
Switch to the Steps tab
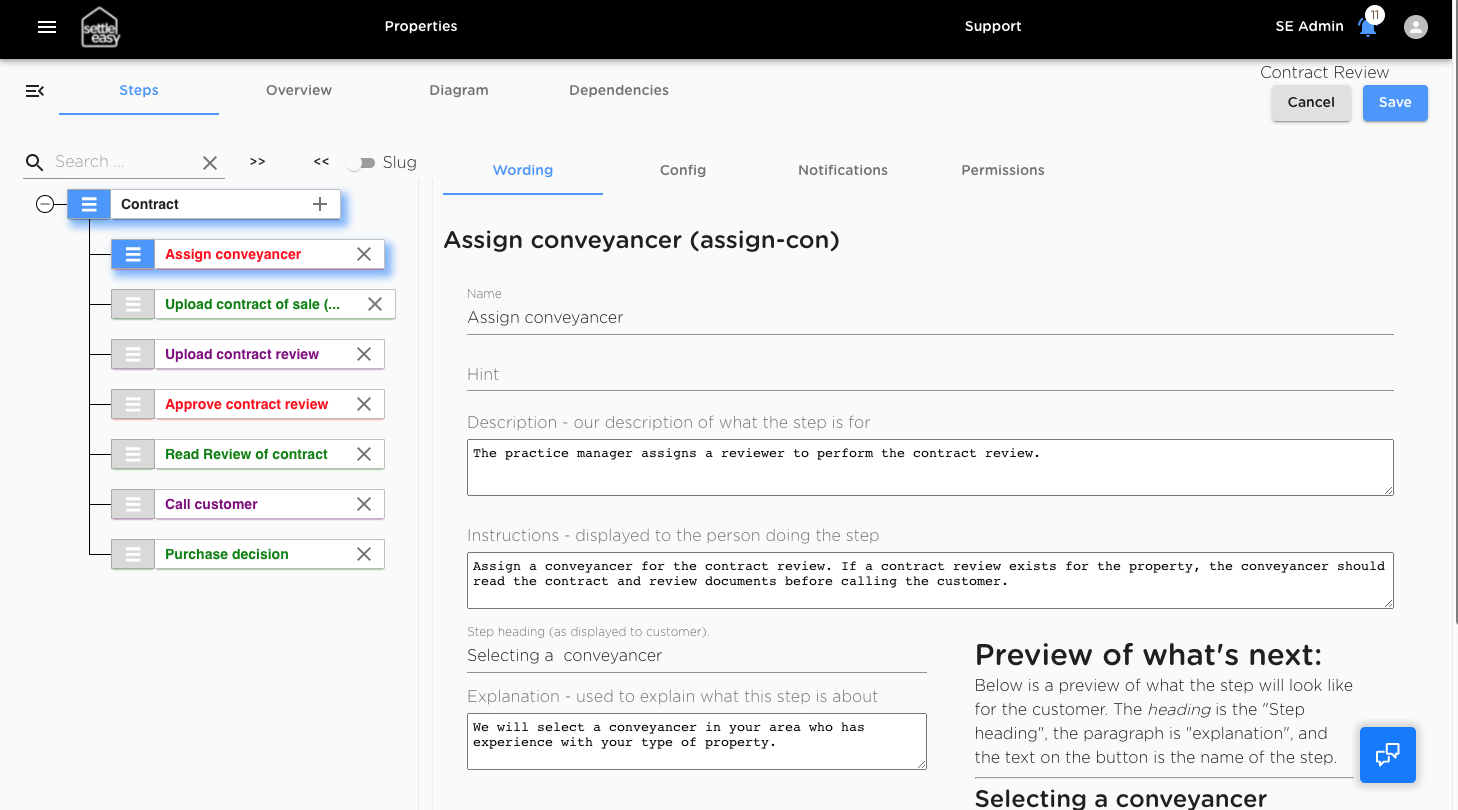coord(139,90)
